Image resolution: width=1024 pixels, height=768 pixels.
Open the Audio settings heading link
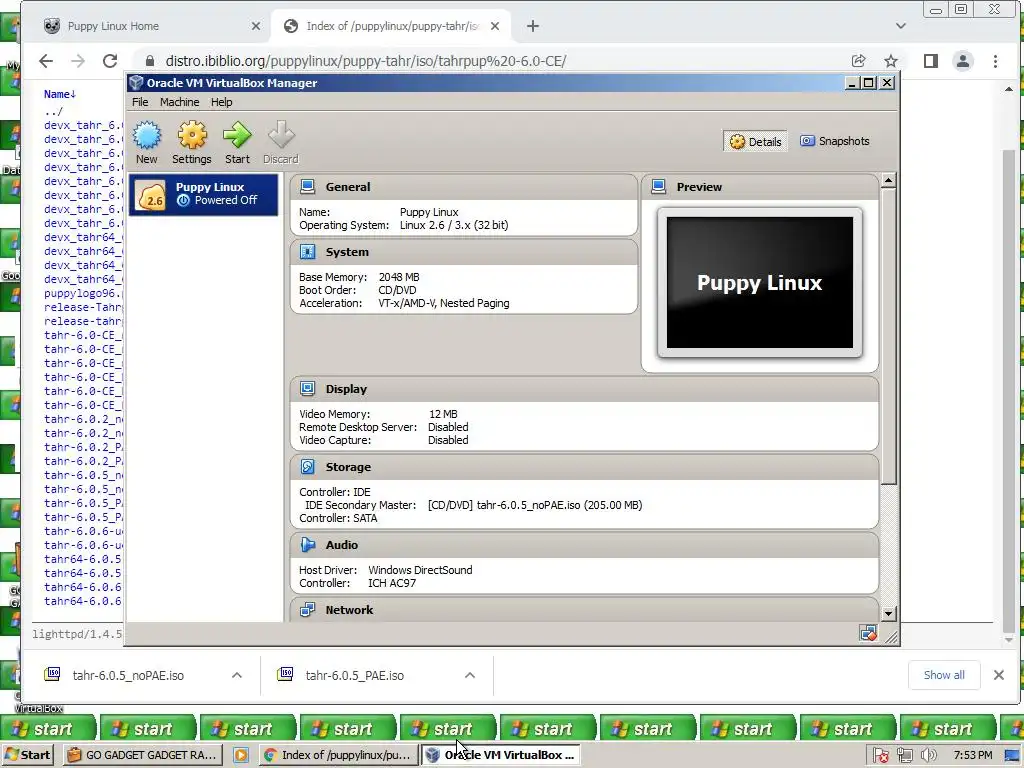point(342,545)
